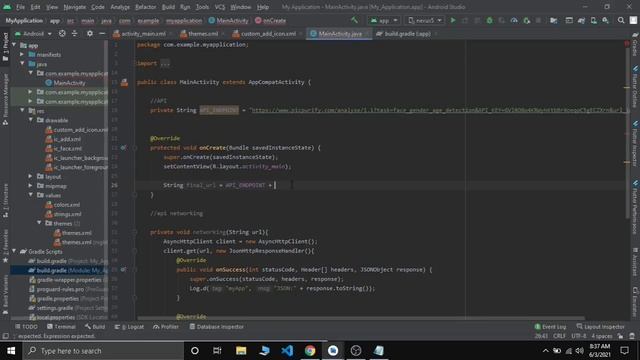Open the profiler gauge icon in toolbar
The width and height of the screenshot is (640, 360).
tap(514, 20)
